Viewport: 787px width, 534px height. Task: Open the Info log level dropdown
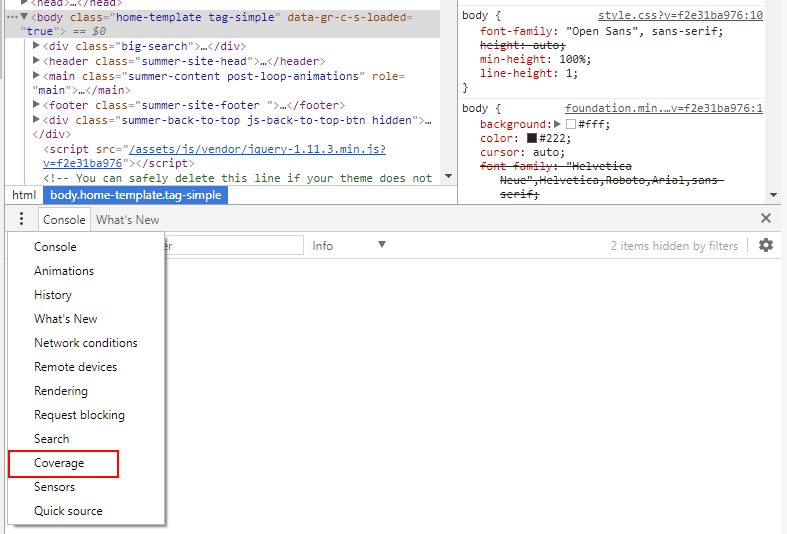(348, 245)
